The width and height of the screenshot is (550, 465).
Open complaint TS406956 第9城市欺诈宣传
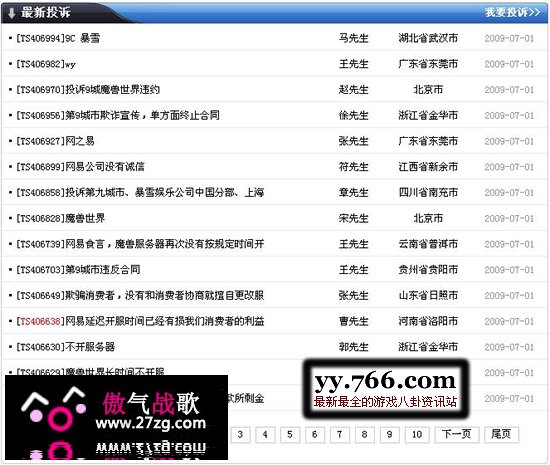point(118,115)
